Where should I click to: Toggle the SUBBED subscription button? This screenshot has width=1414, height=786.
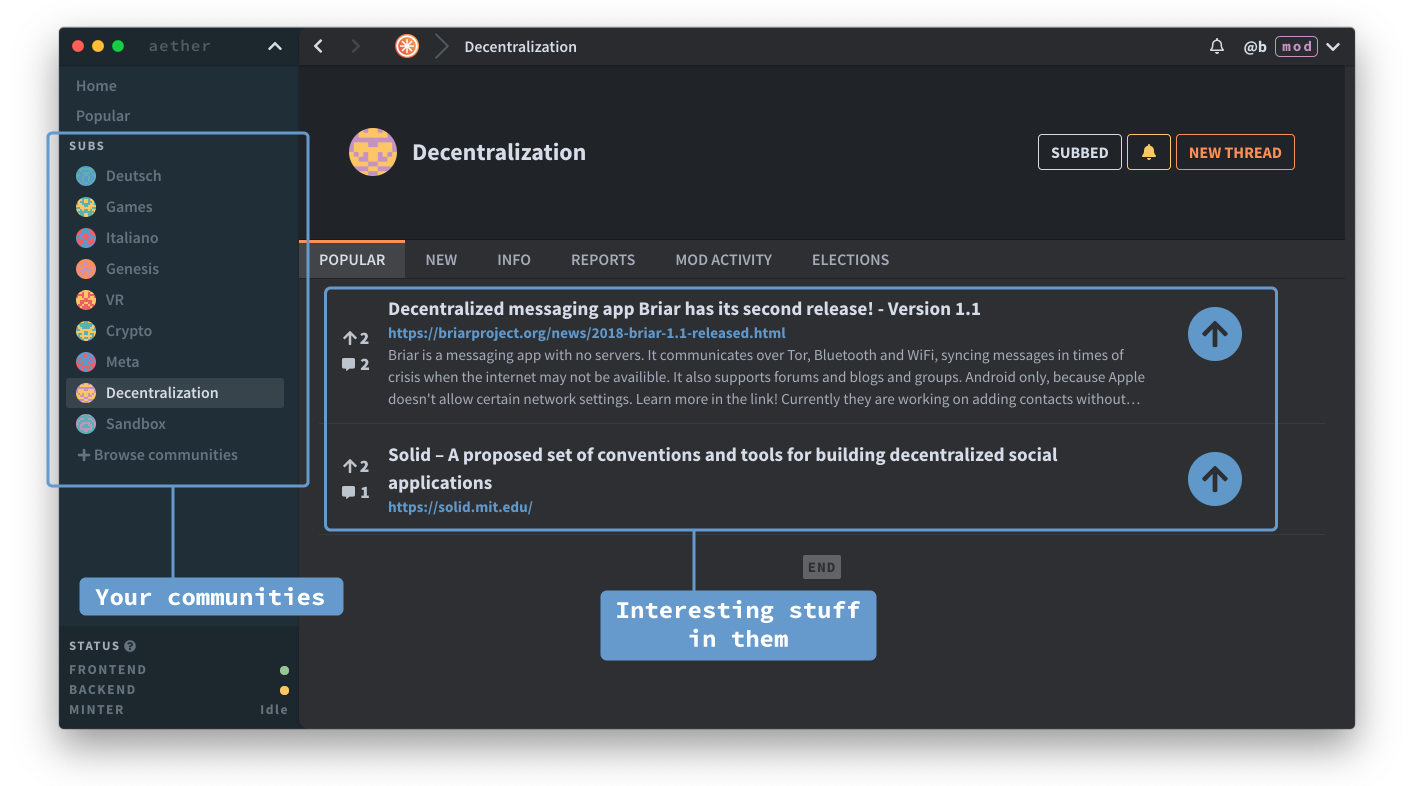[1079, 152]
